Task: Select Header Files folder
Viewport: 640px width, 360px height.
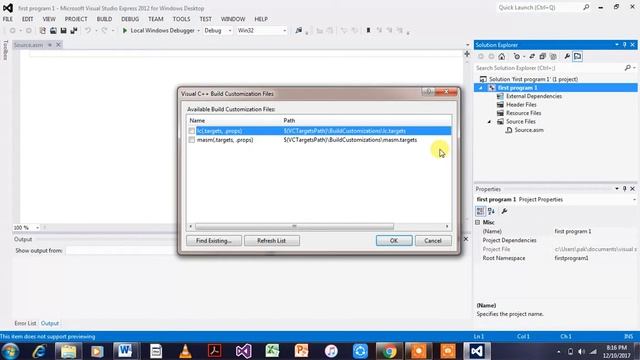Action: [521, 105]
